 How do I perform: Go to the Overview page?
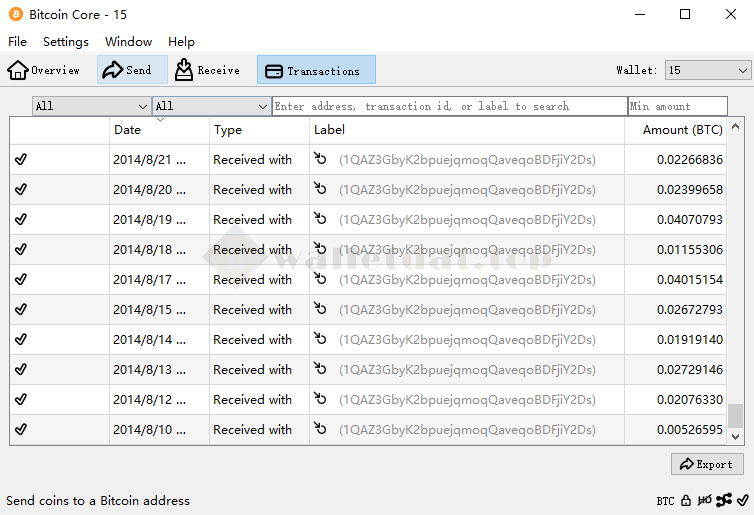44,70
